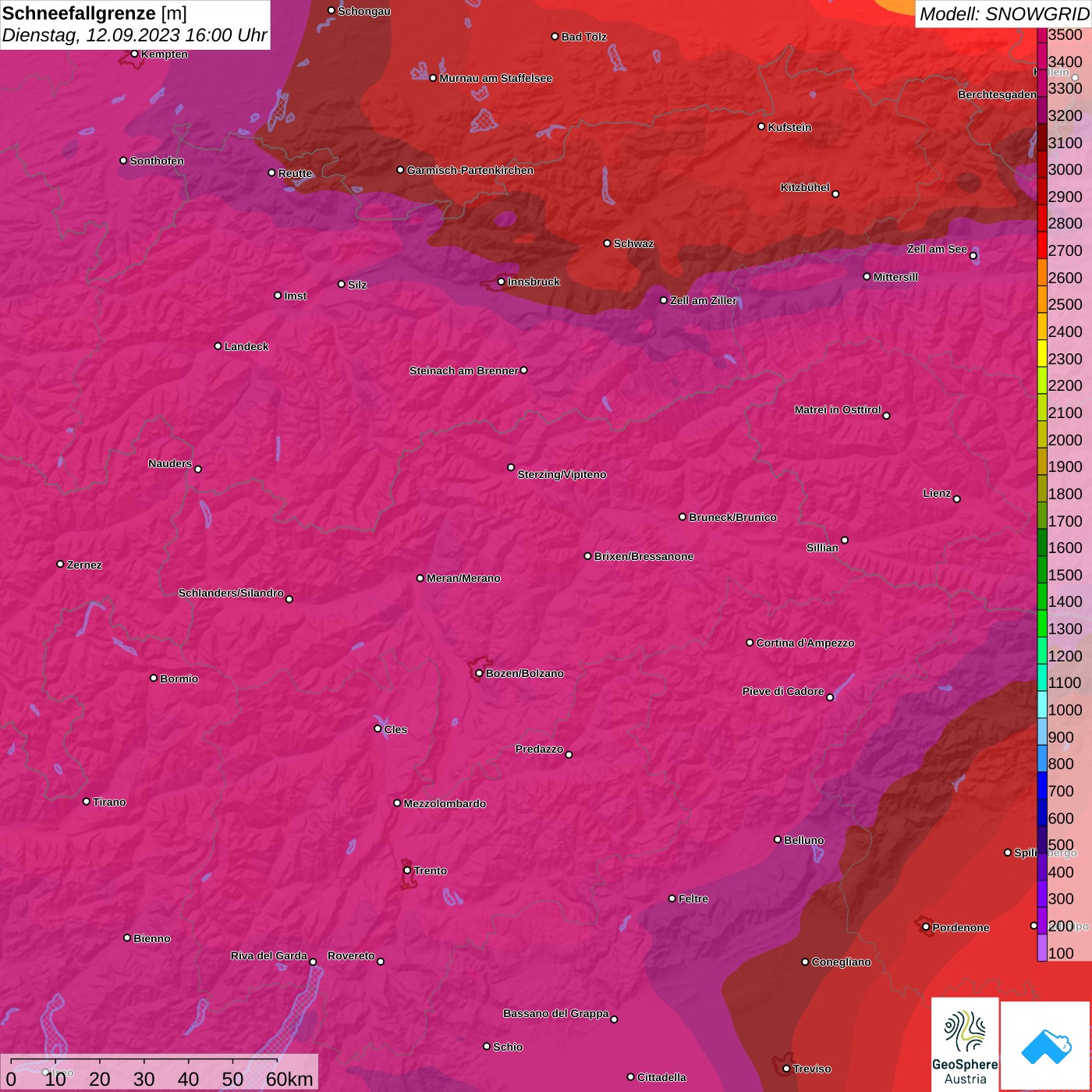Viewport: 1092px width, 1092px height.
Task: Click the Trento city marker dot
Action: 407,870
